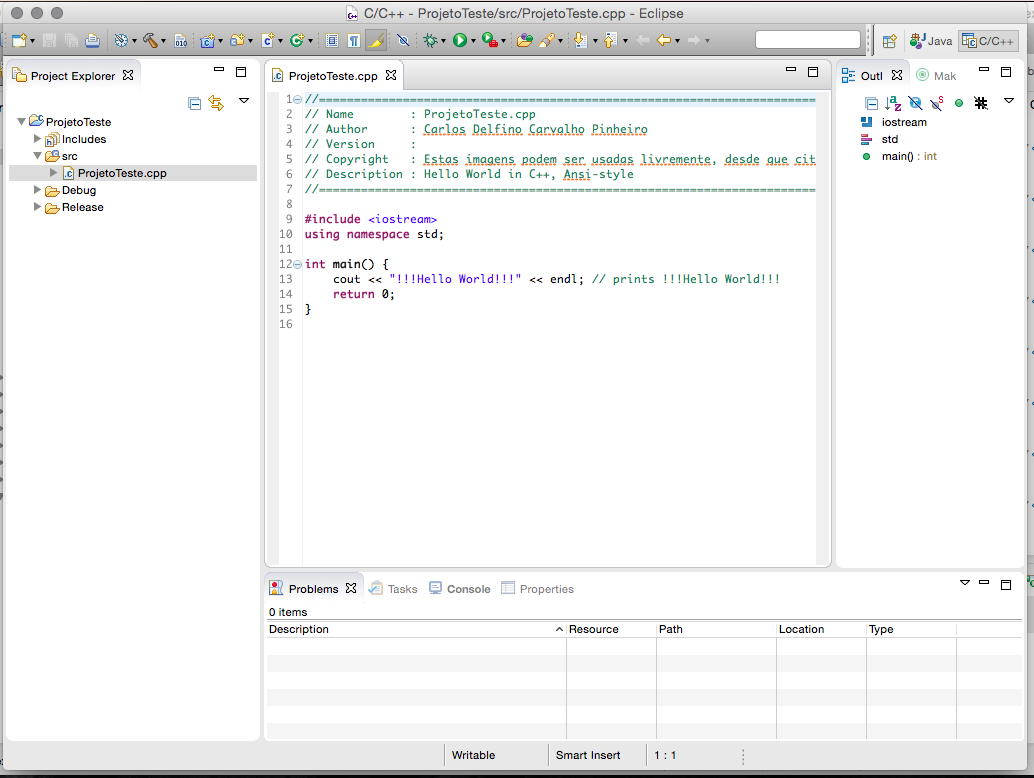
Task: Click the Open Element icon in toolbar
Action: [525, 41]
